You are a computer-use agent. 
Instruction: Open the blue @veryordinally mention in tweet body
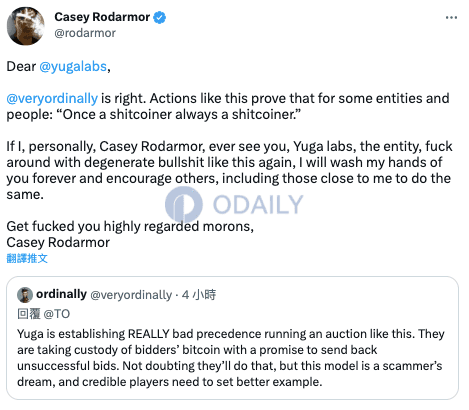point(52,99)
